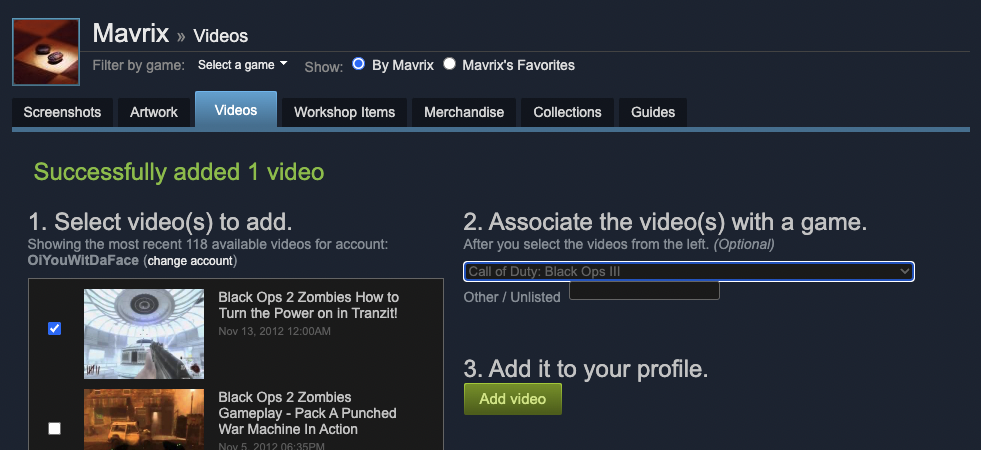This screenshot has height=450, width=981.
Task: Select the By Mavrix radio option
Action: pos(358,64)
